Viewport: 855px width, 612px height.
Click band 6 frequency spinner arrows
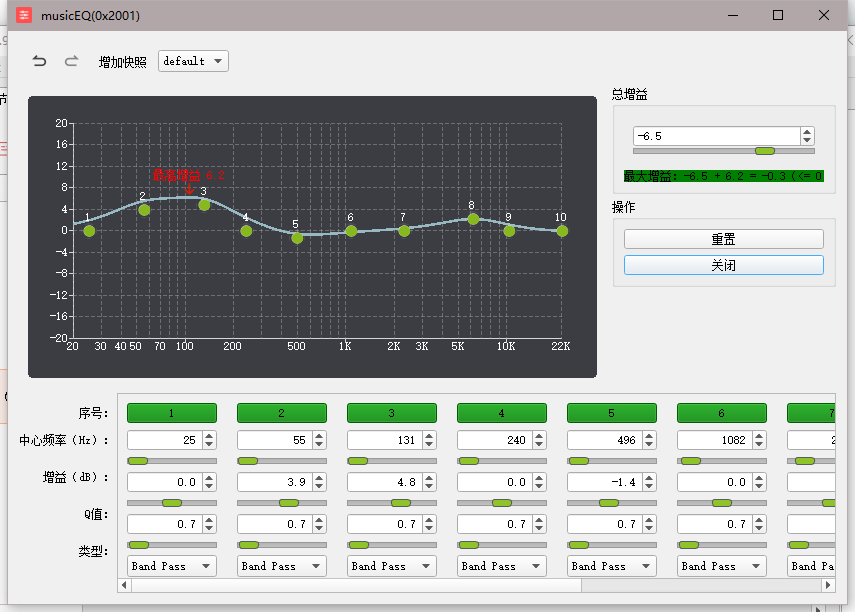point(760,440)
